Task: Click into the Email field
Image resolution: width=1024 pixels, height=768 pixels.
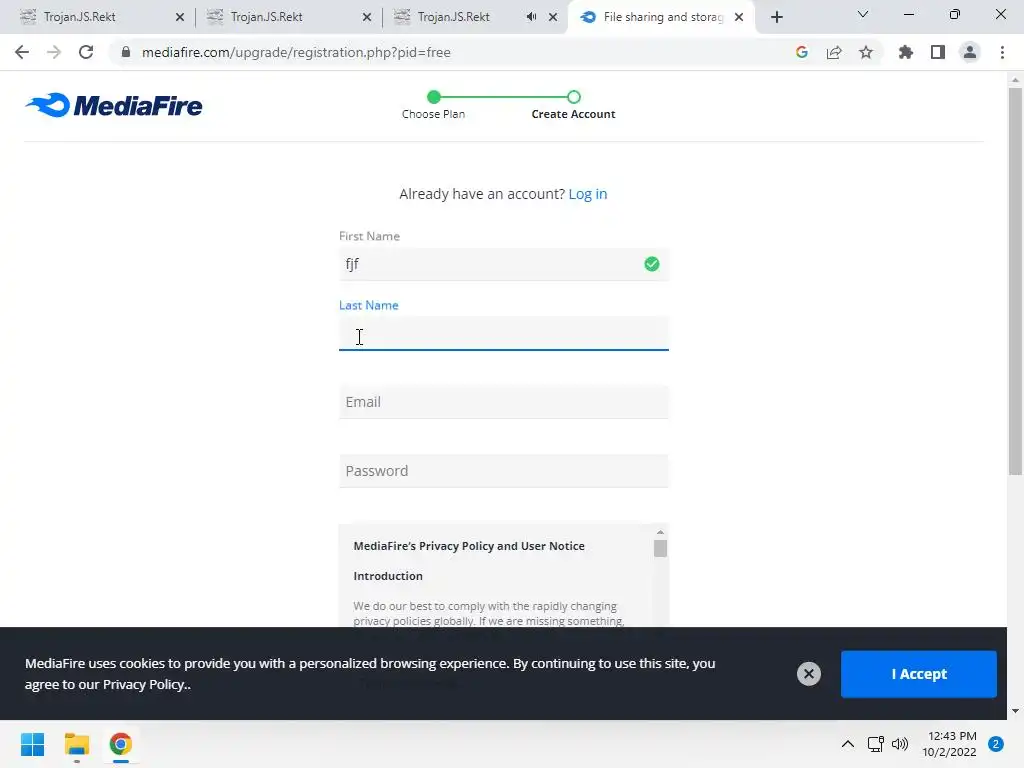Action: pyautogui.click(x=504, y=402)
